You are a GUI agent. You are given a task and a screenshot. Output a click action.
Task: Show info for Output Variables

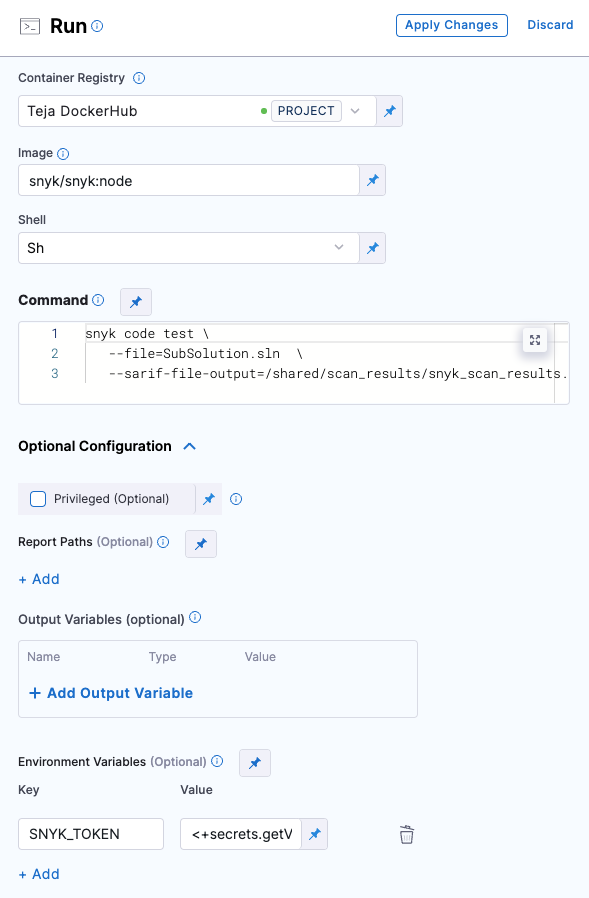pyautogui.click(x=195, y=617)
